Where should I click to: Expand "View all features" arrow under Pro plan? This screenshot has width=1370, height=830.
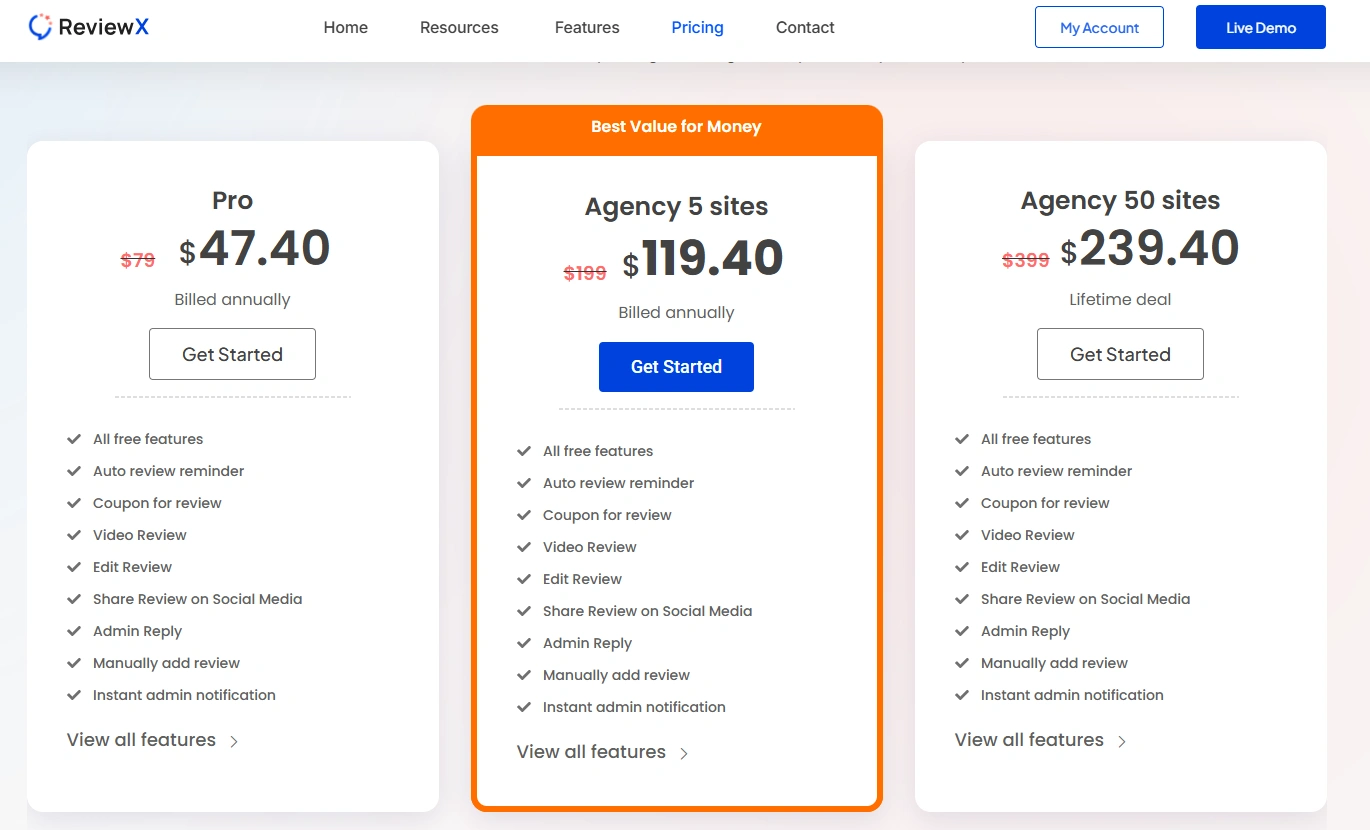pos(234,741)
